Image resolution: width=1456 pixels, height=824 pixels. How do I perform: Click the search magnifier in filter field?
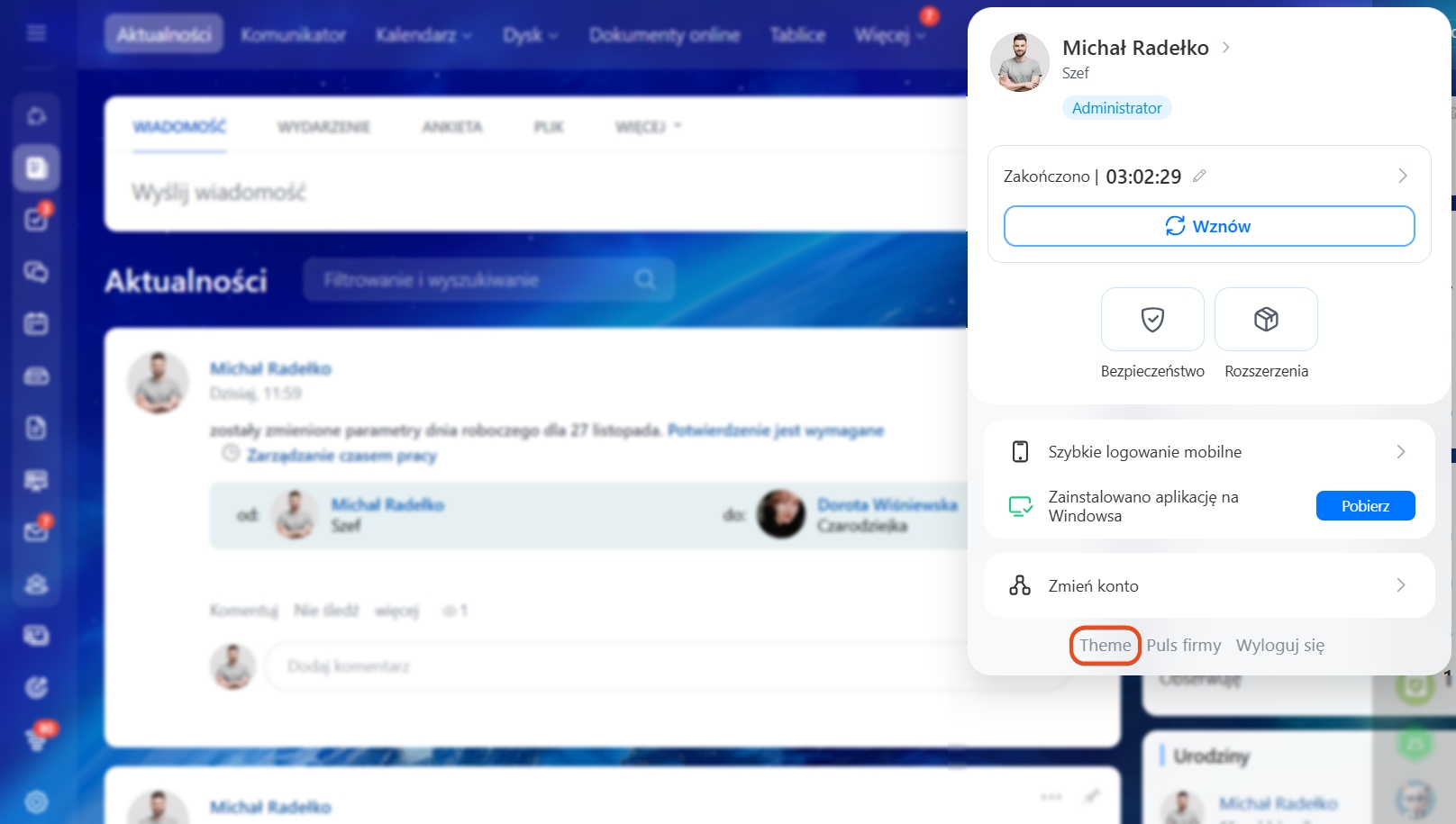645,280
